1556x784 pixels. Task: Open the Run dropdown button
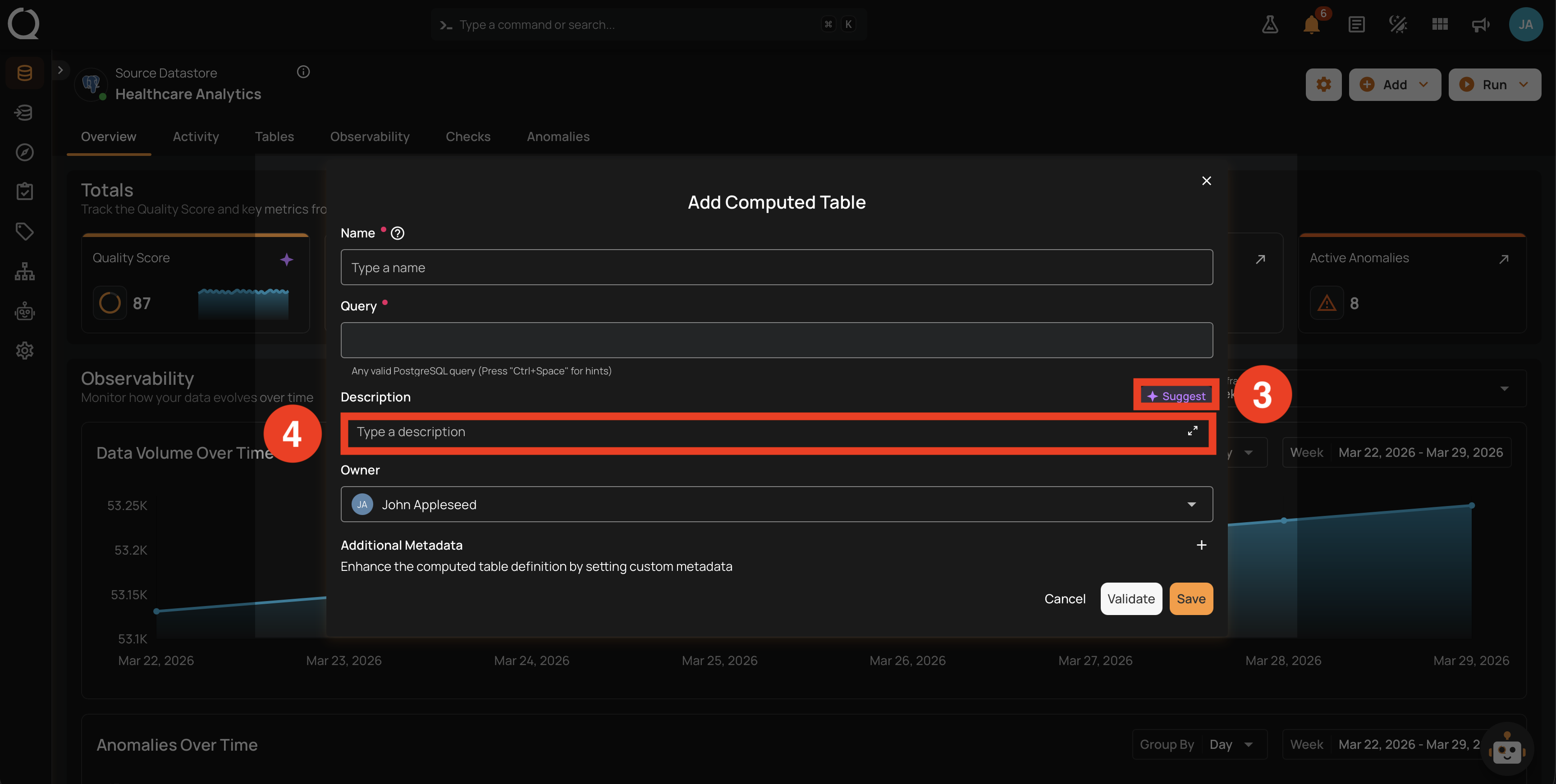(x=1494, y=85)
